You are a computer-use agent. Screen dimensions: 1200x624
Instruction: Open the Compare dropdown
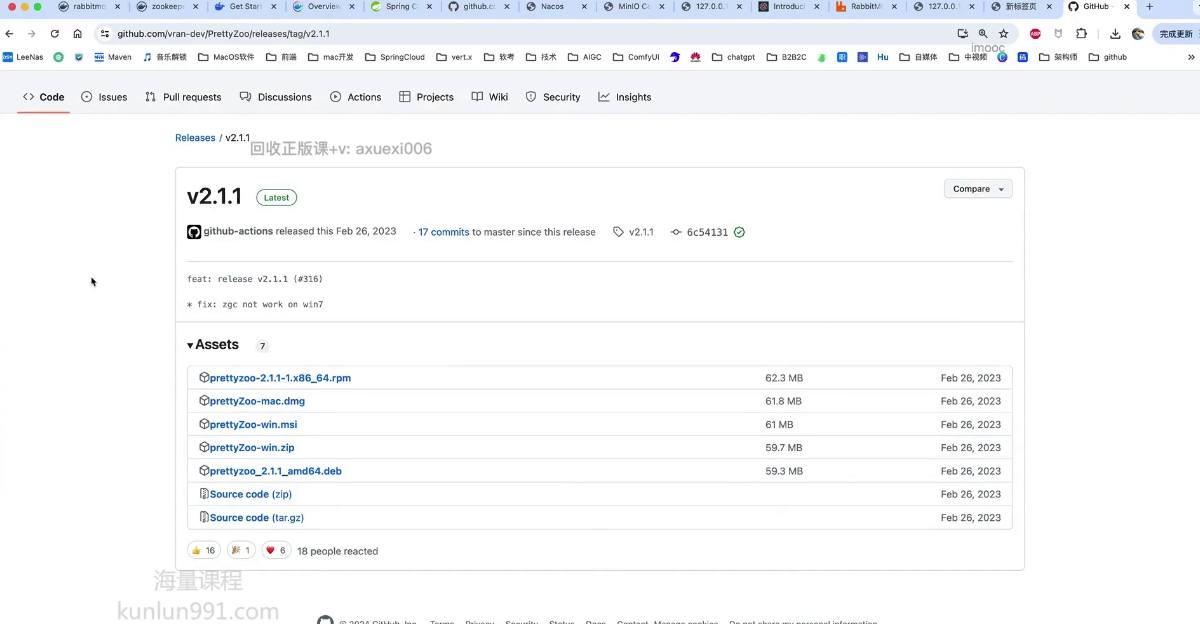pyautogui.click(x=978, y=188)
